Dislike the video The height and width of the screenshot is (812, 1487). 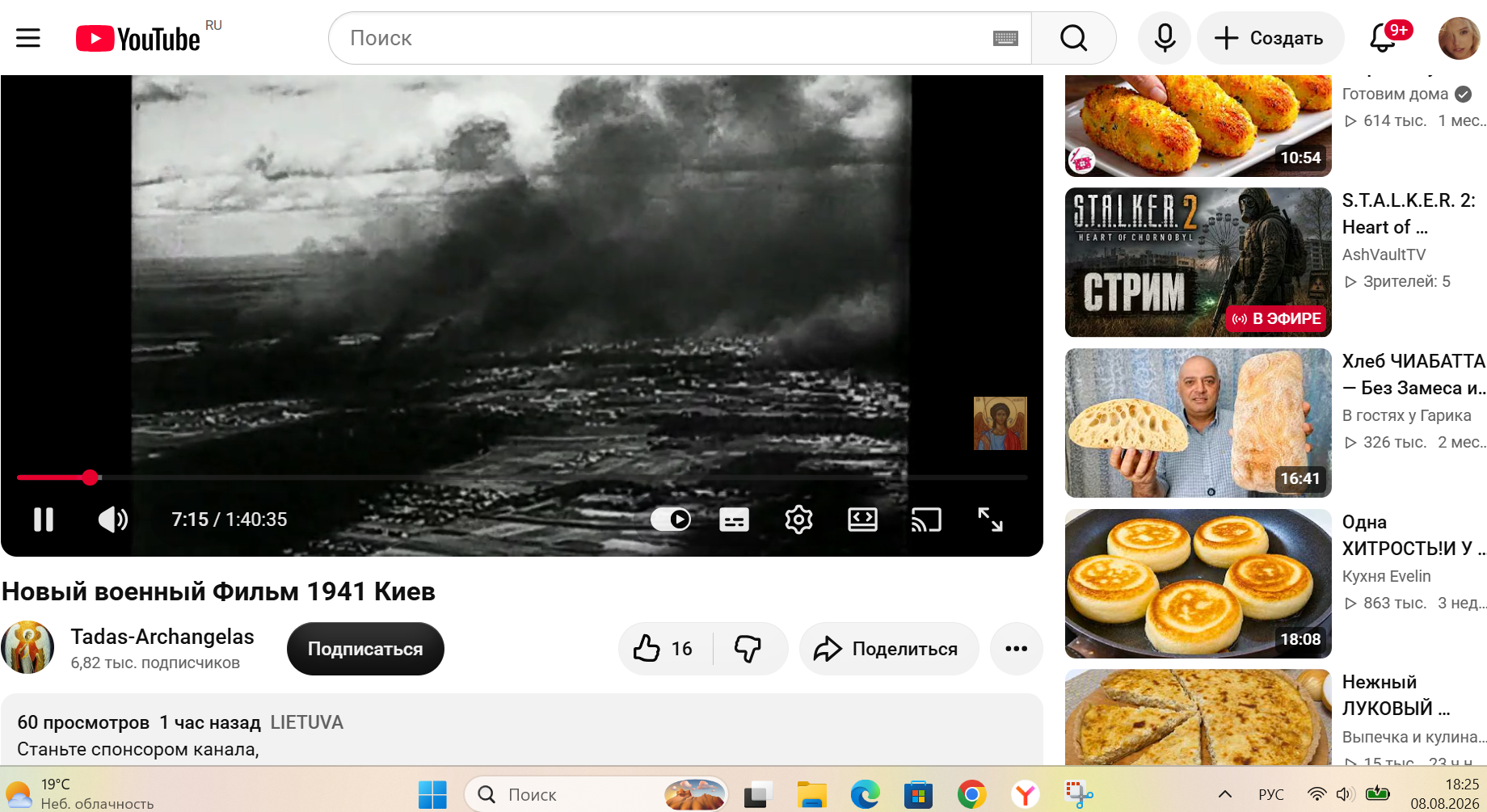coord(748,649)
